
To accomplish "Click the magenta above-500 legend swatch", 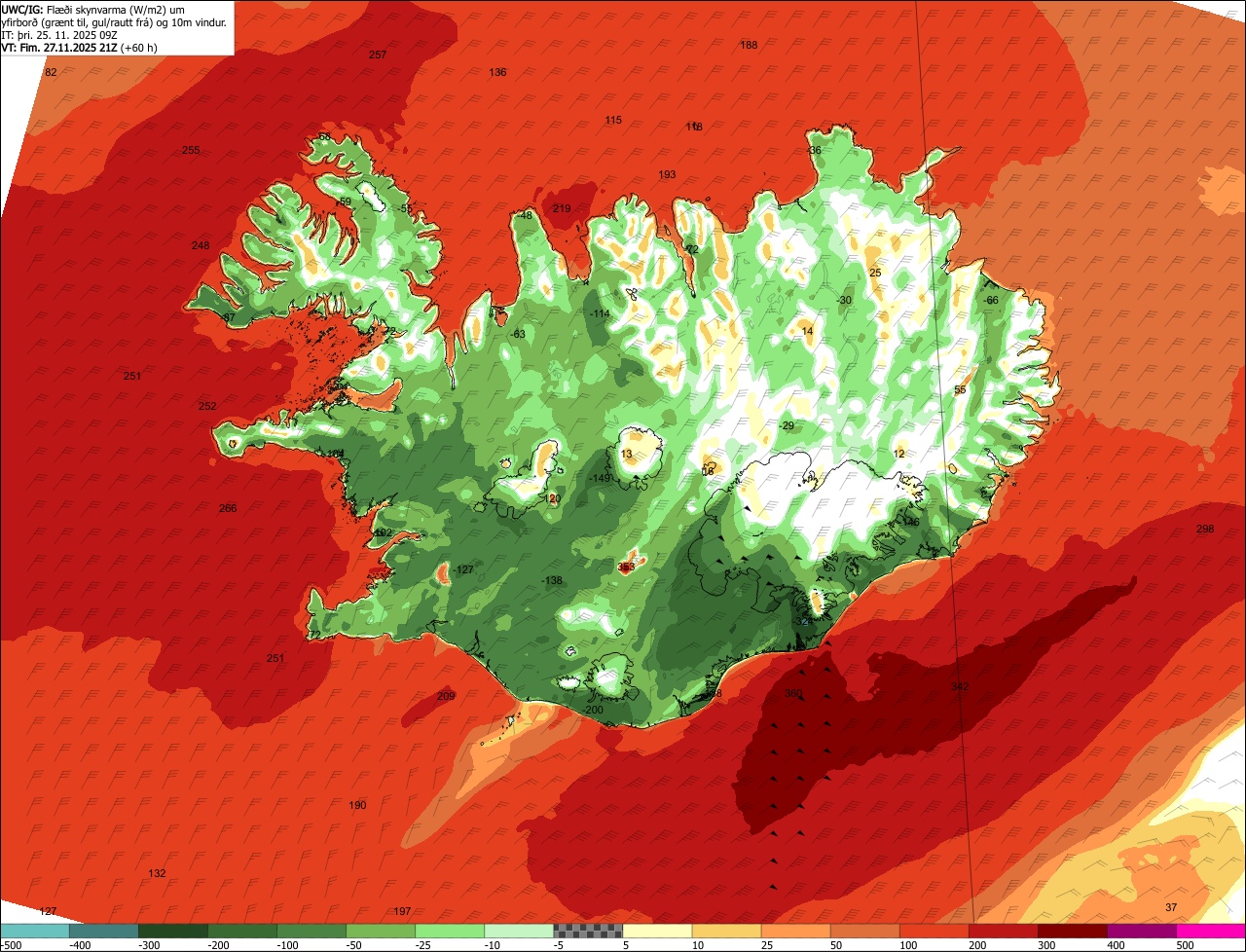I will pos(1211,931).
